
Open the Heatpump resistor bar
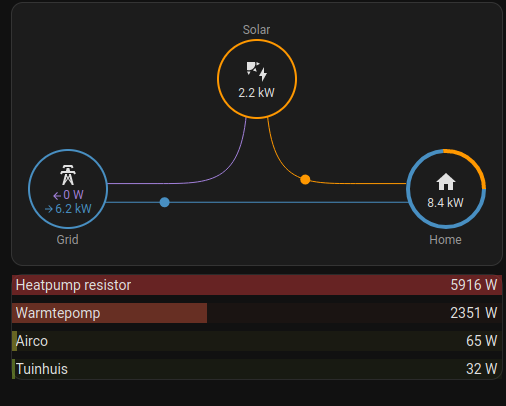(257, 285)
